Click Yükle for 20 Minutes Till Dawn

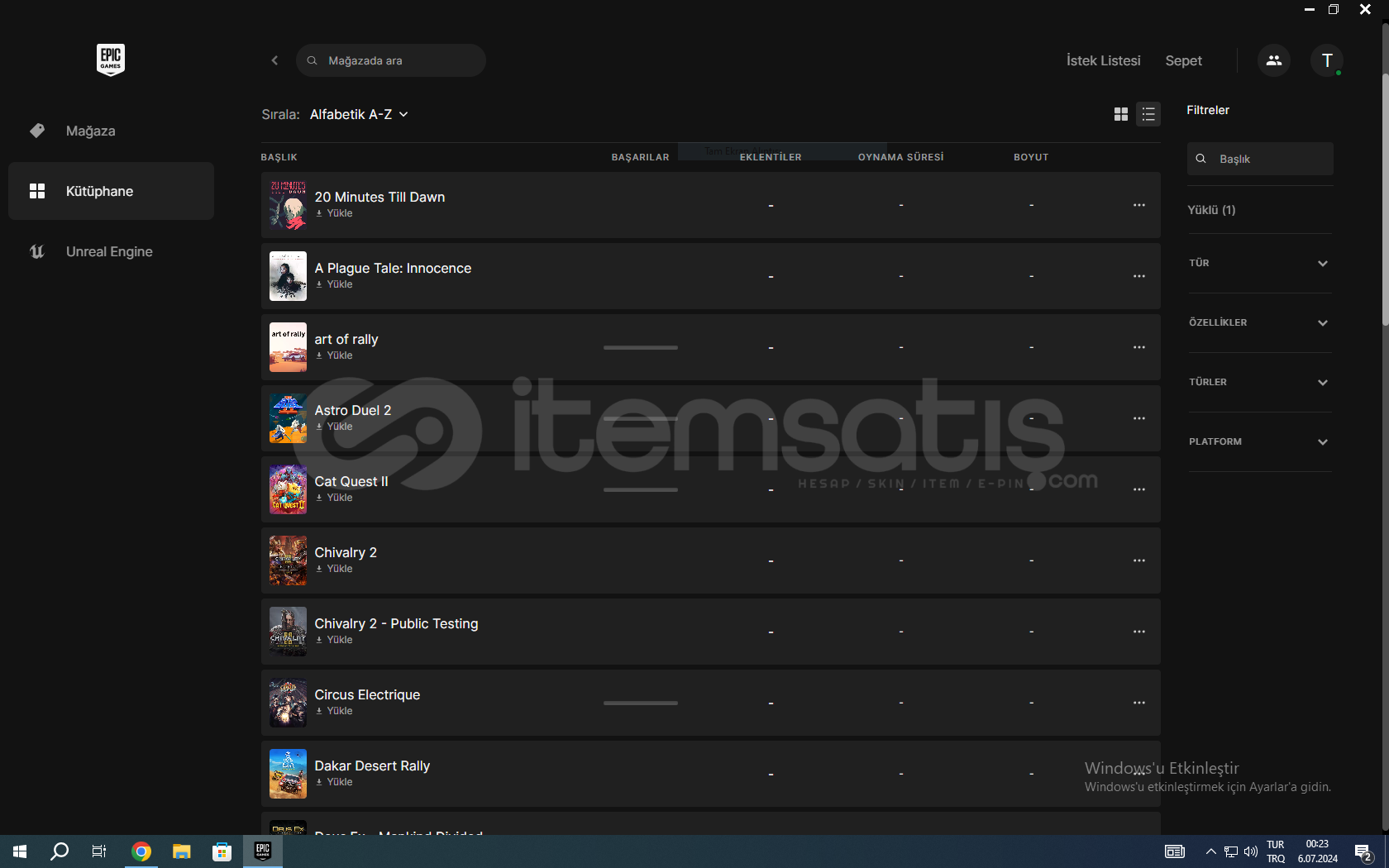click(x=334, y=213)
